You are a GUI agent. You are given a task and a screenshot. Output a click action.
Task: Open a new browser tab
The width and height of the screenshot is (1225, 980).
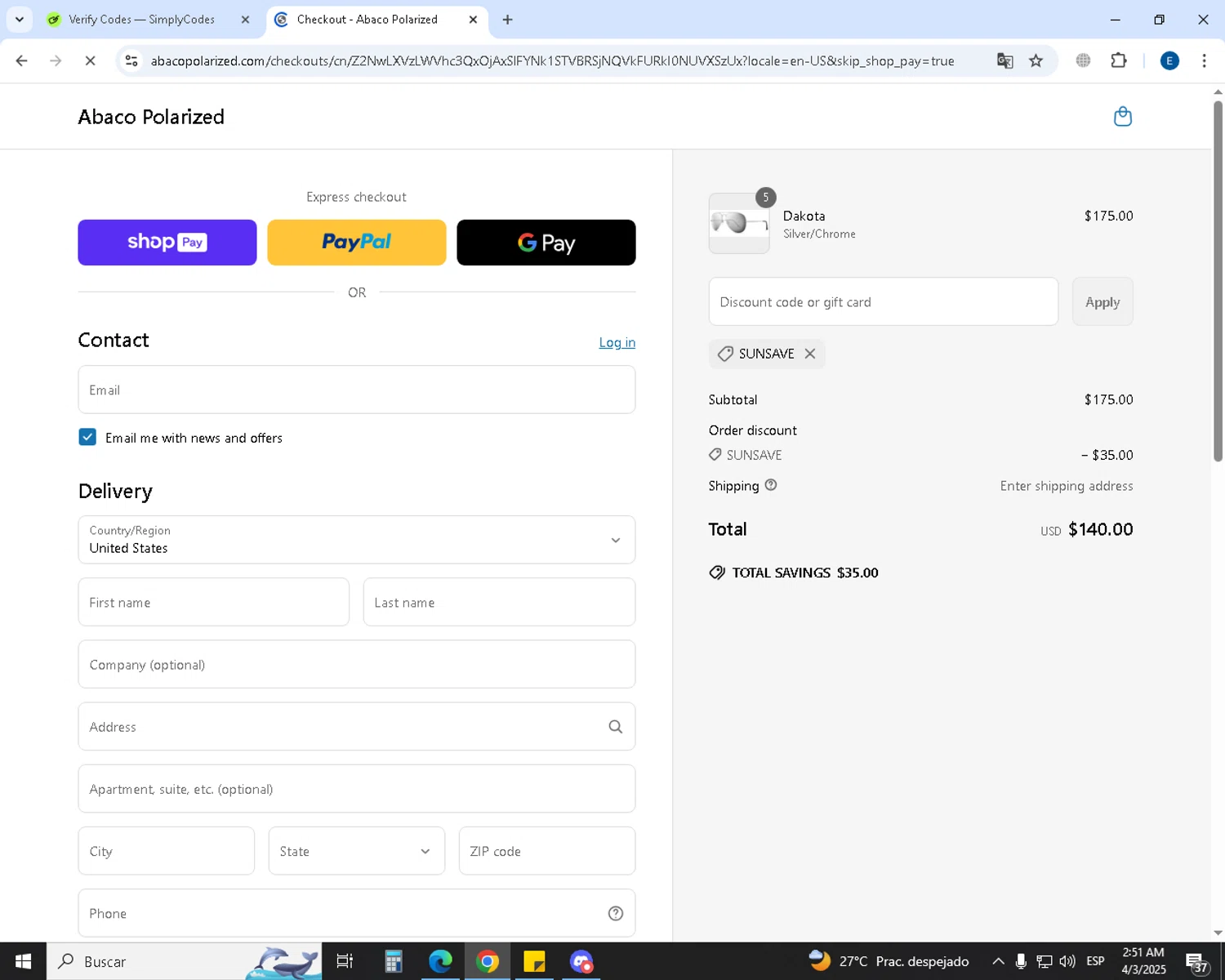[x=508, y=20]
